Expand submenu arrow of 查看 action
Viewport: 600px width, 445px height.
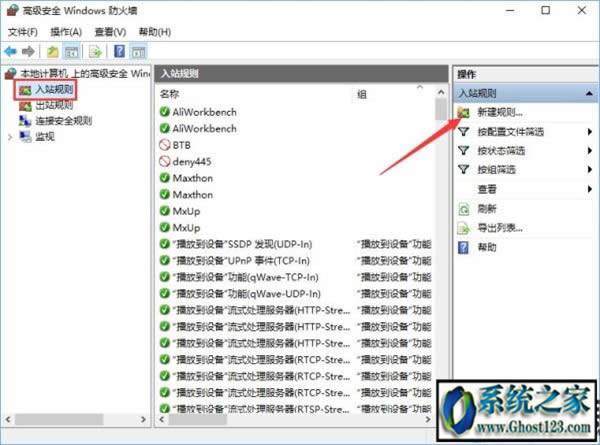pyautogui.click(x=590, y=189)
